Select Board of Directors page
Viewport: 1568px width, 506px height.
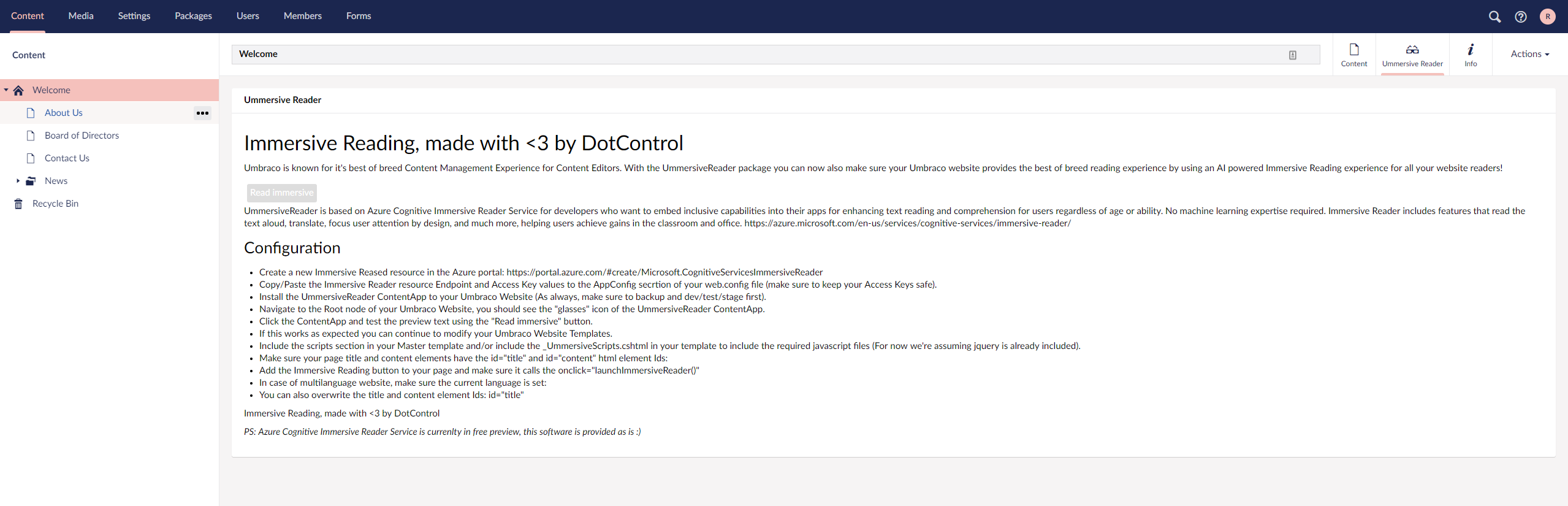click(x=82, y=136)
